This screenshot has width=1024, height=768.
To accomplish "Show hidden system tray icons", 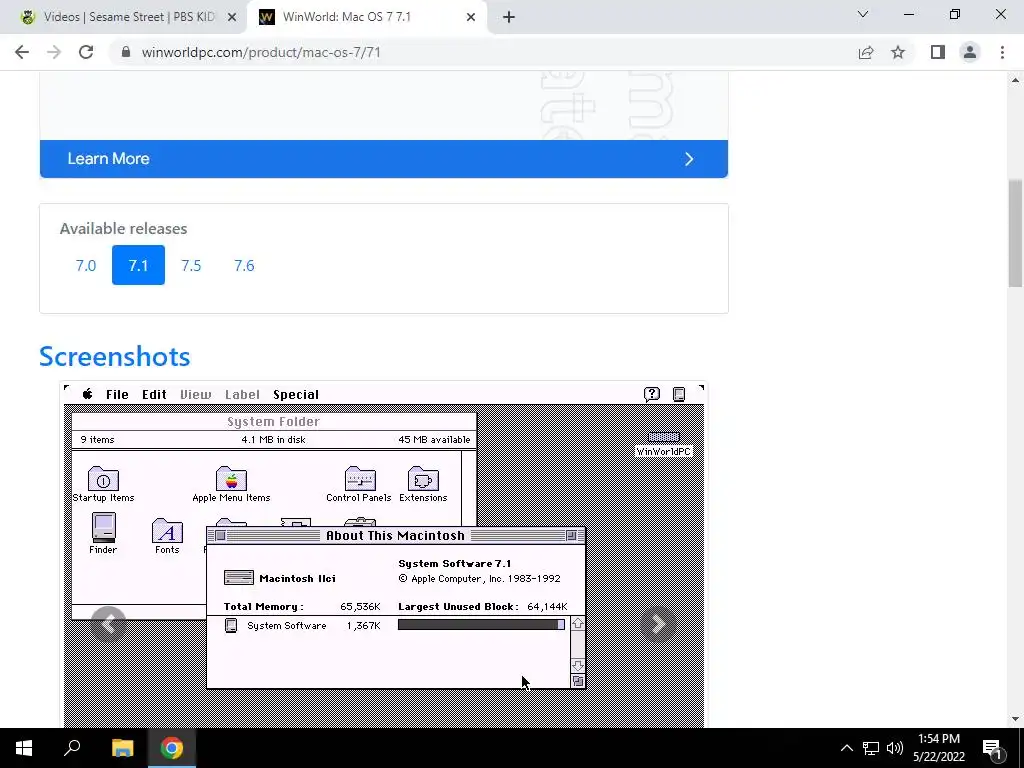I will pyautogui.click(x=846, y=748).
